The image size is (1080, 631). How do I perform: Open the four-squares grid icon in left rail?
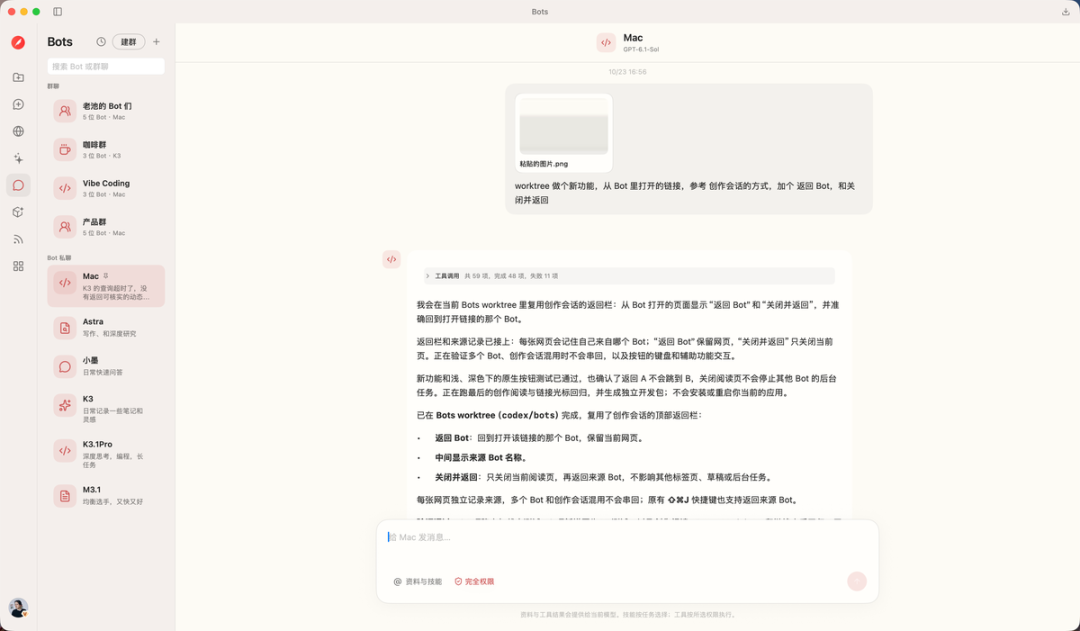click(19, 266)
